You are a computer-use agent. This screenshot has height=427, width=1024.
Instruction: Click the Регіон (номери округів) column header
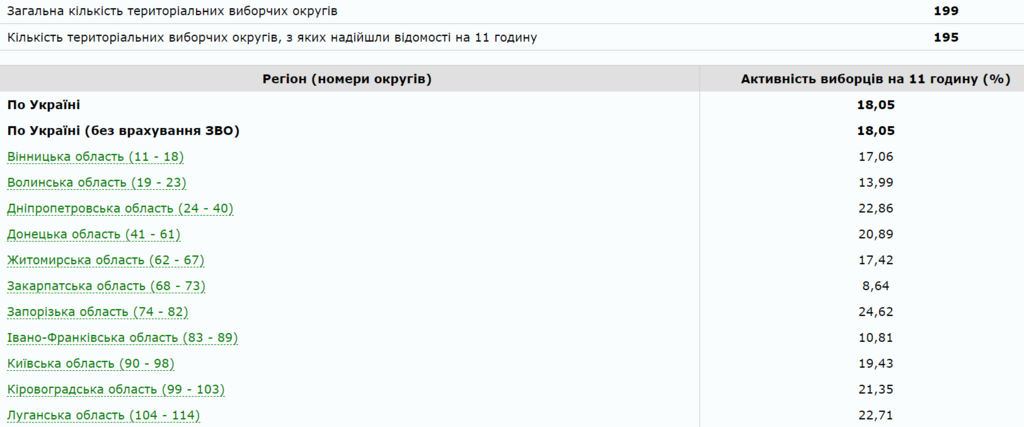347,78
